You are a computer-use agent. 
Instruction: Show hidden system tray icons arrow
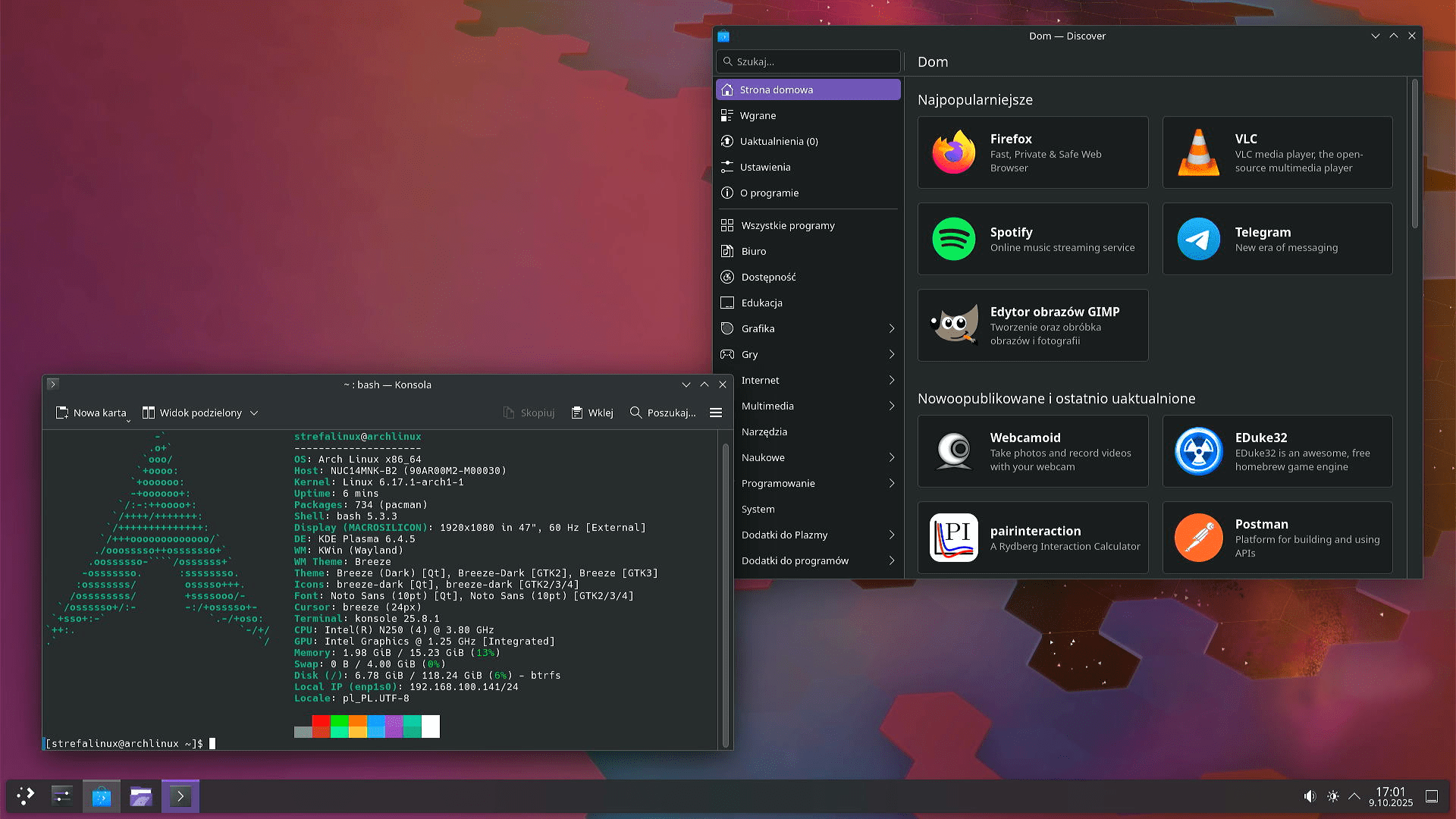[1354, 796]
